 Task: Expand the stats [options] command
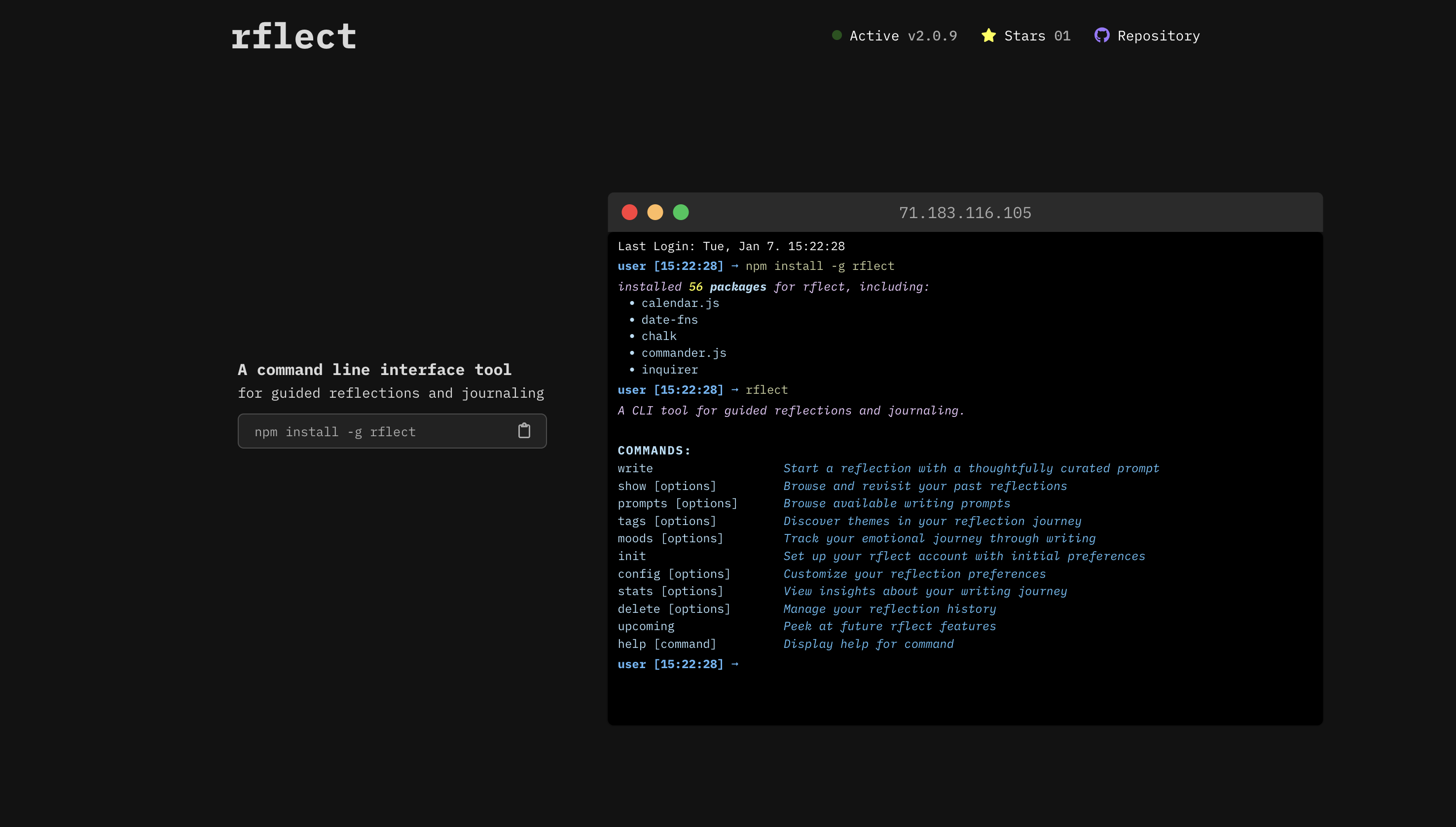point(670,591)
